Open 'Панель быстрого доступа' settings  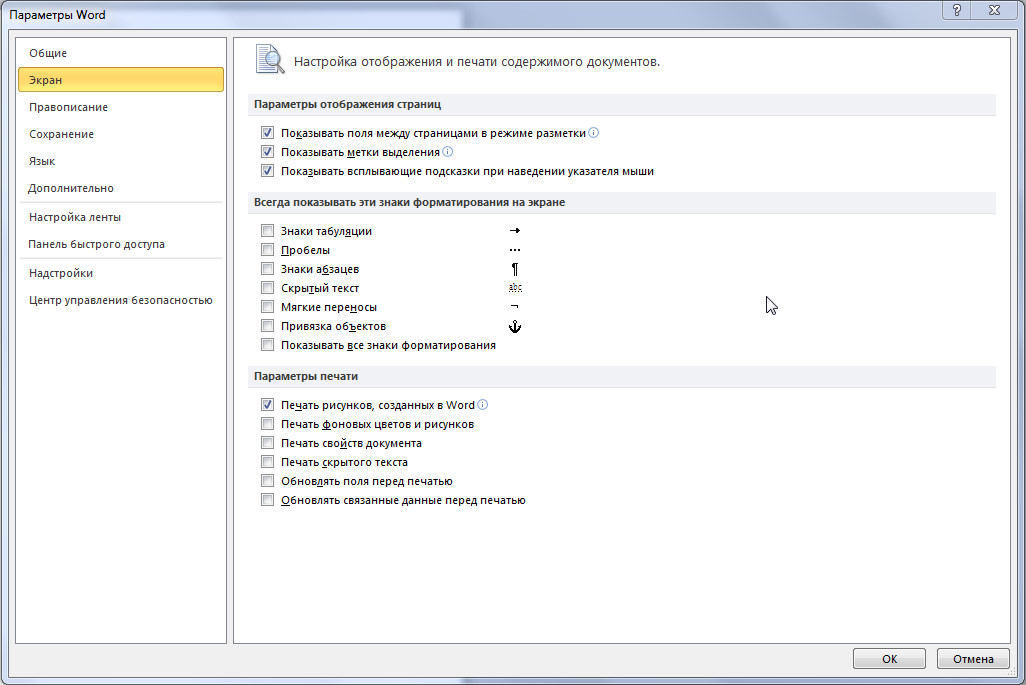(121, 244)
